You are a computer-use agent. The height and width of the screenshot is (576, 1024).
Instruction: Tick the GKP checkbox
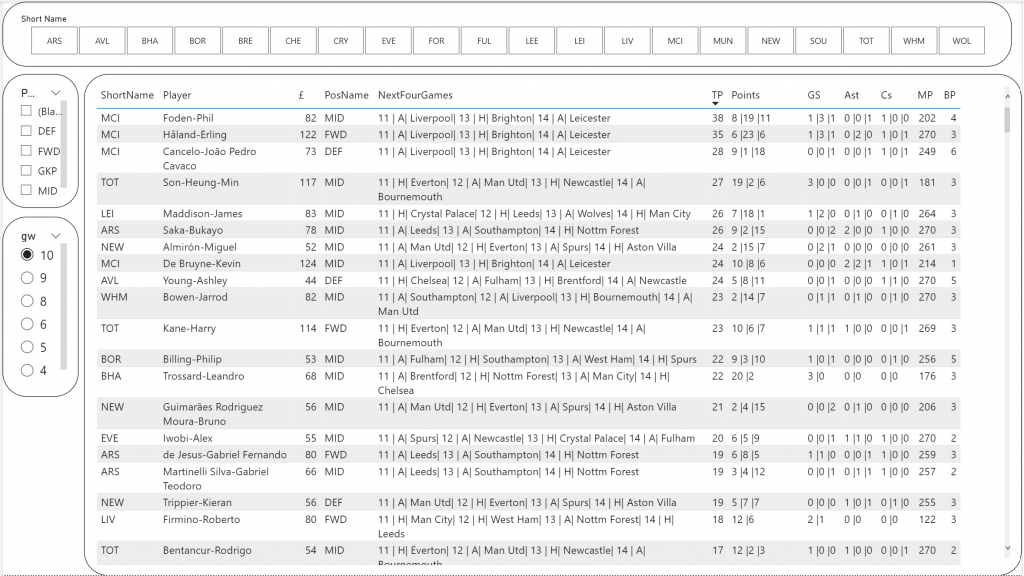point(28,171)
